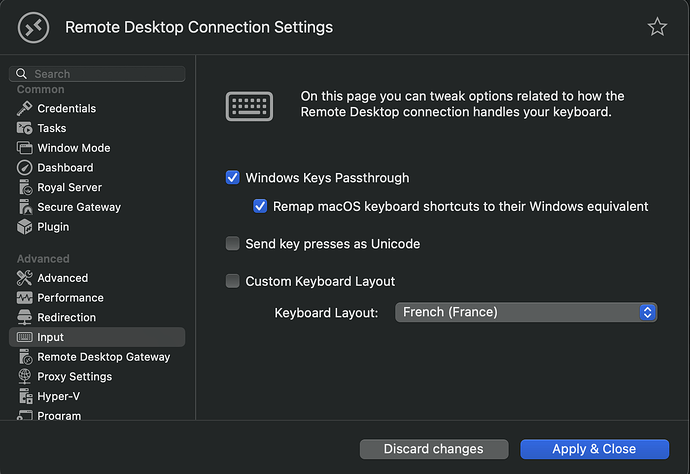
Task: Uncheck Remap macOS keyboard shortcuts option
Action: click(x=261, y=206)
